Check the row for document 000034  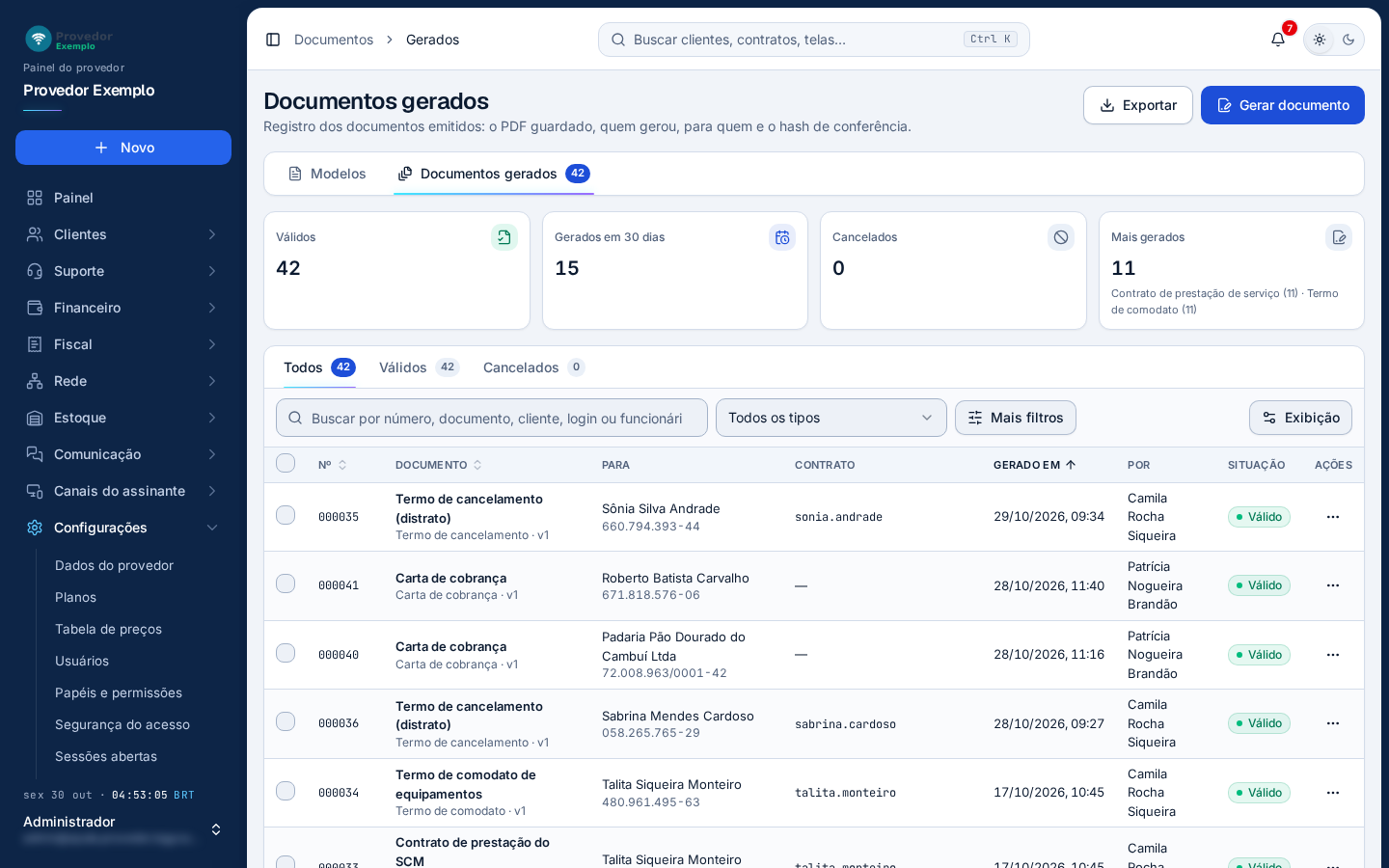[286, 791]
